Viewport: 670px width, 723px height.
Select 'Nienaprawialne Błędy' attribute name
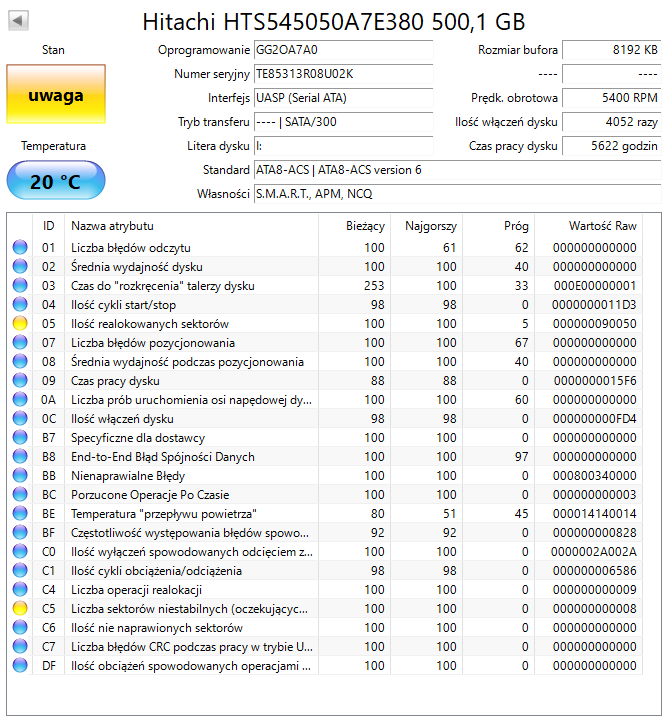(128, 476)
